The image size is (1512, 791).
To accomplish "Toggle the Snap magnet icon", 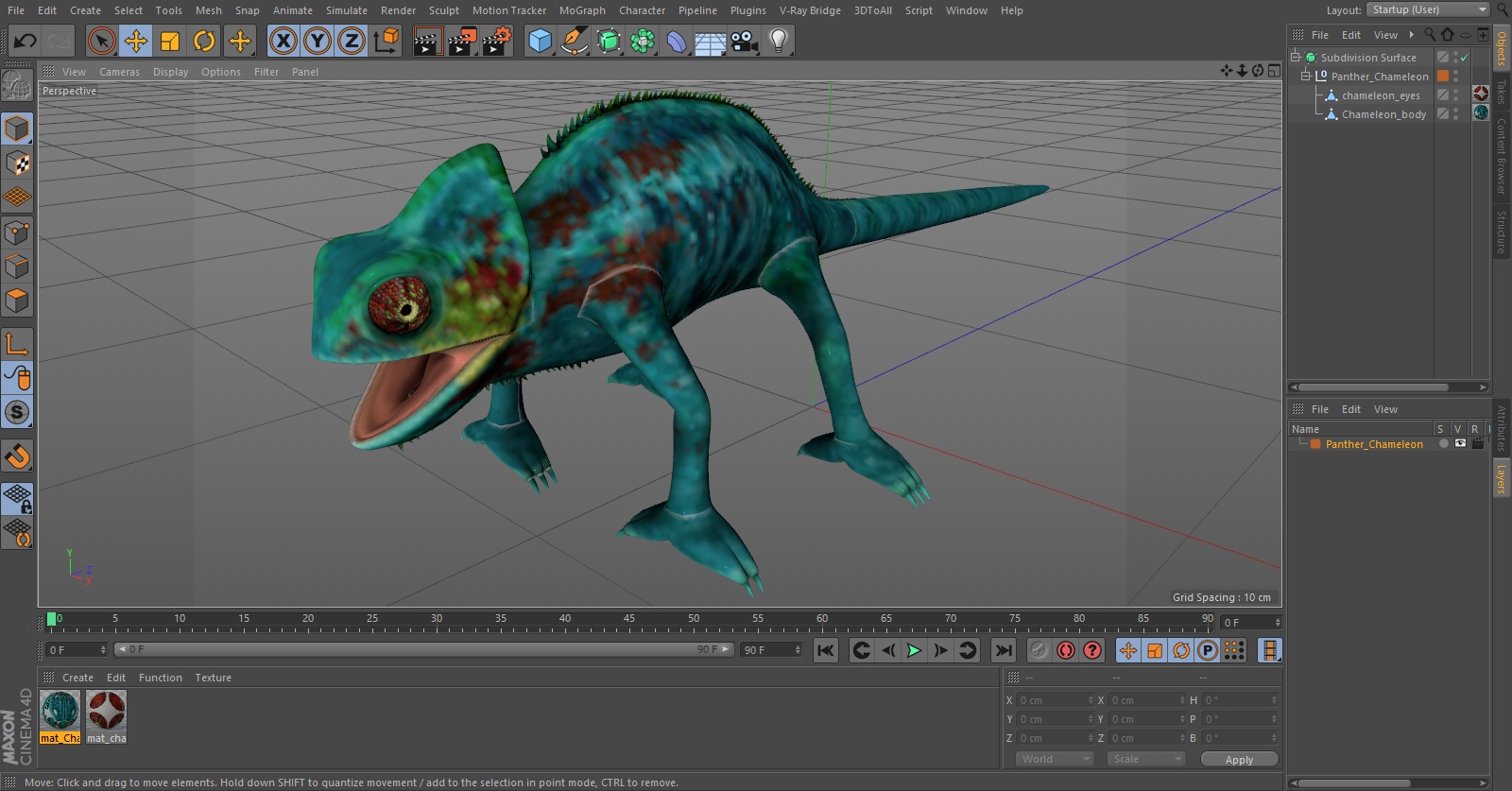I will 17,456.
